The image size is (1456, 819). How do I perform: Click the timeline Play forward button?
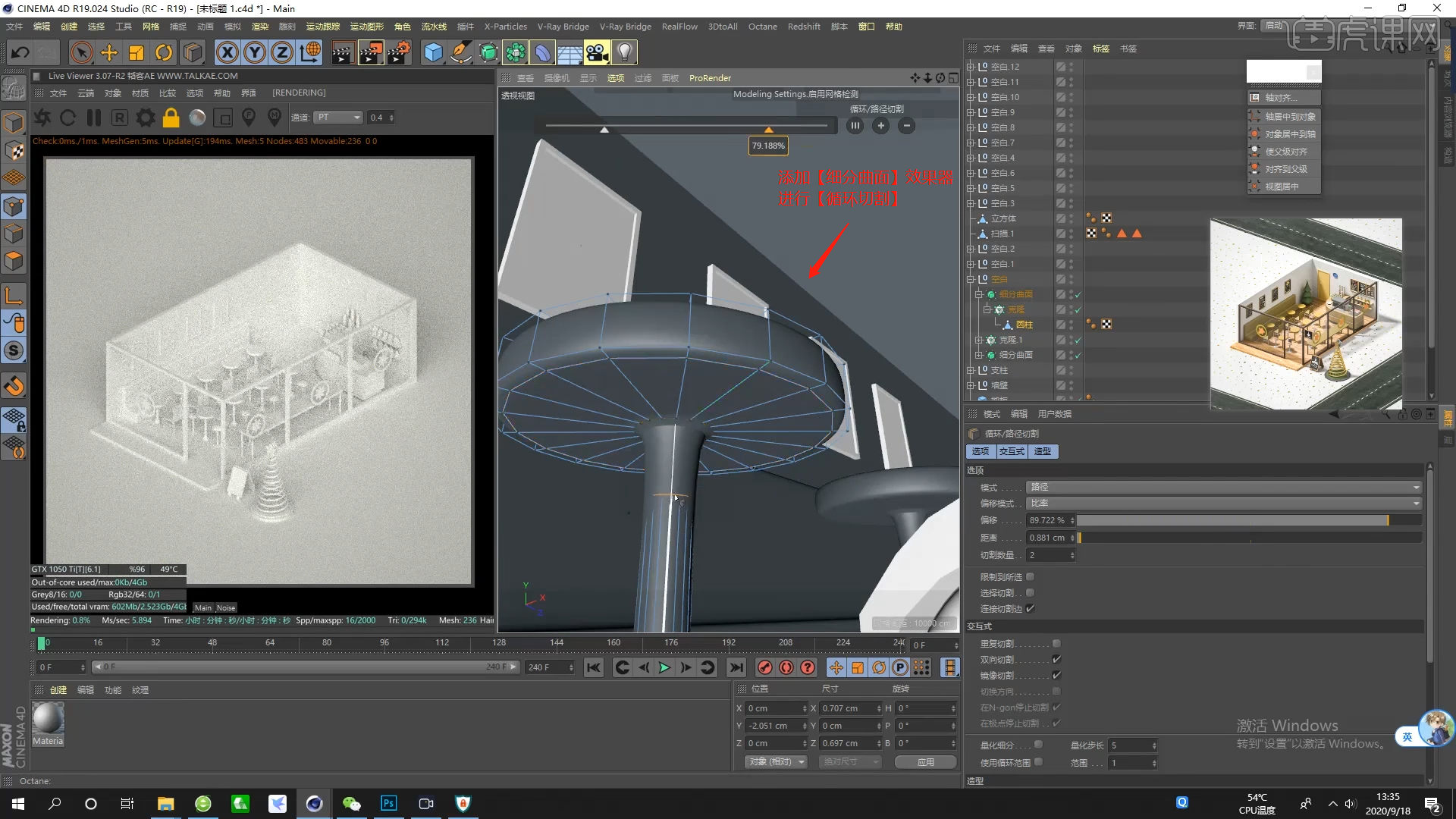(664, 667)
